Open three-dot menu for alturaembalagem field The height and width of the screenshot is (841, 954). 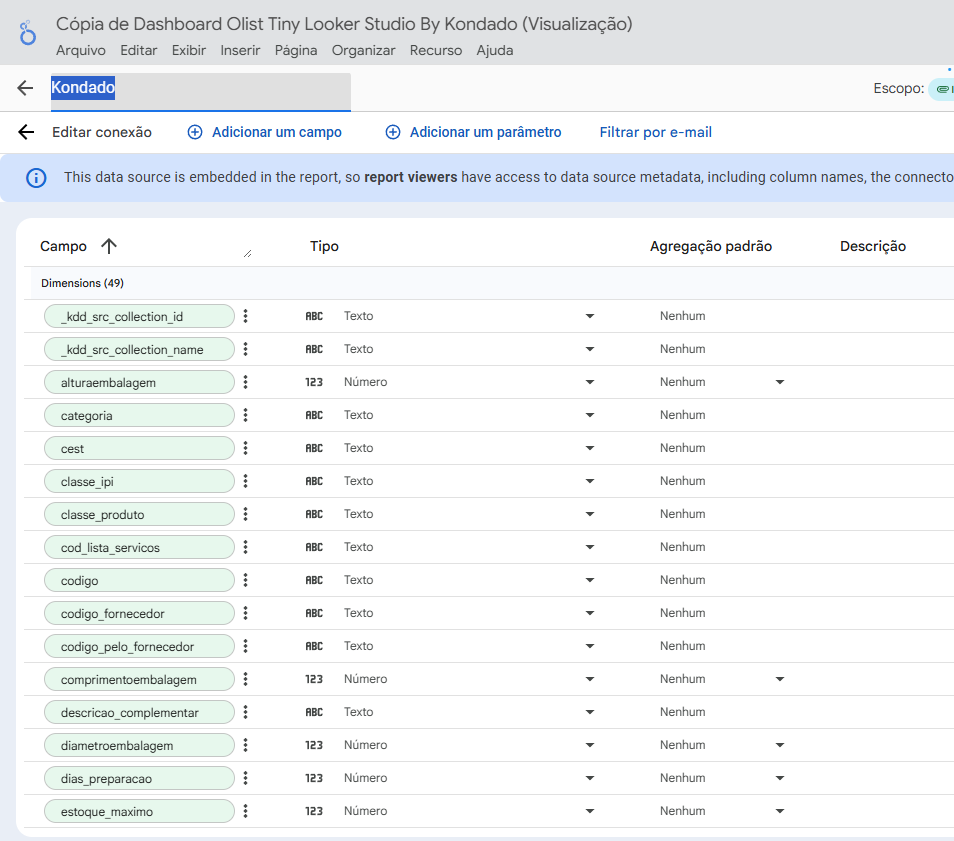pos(245,382)
